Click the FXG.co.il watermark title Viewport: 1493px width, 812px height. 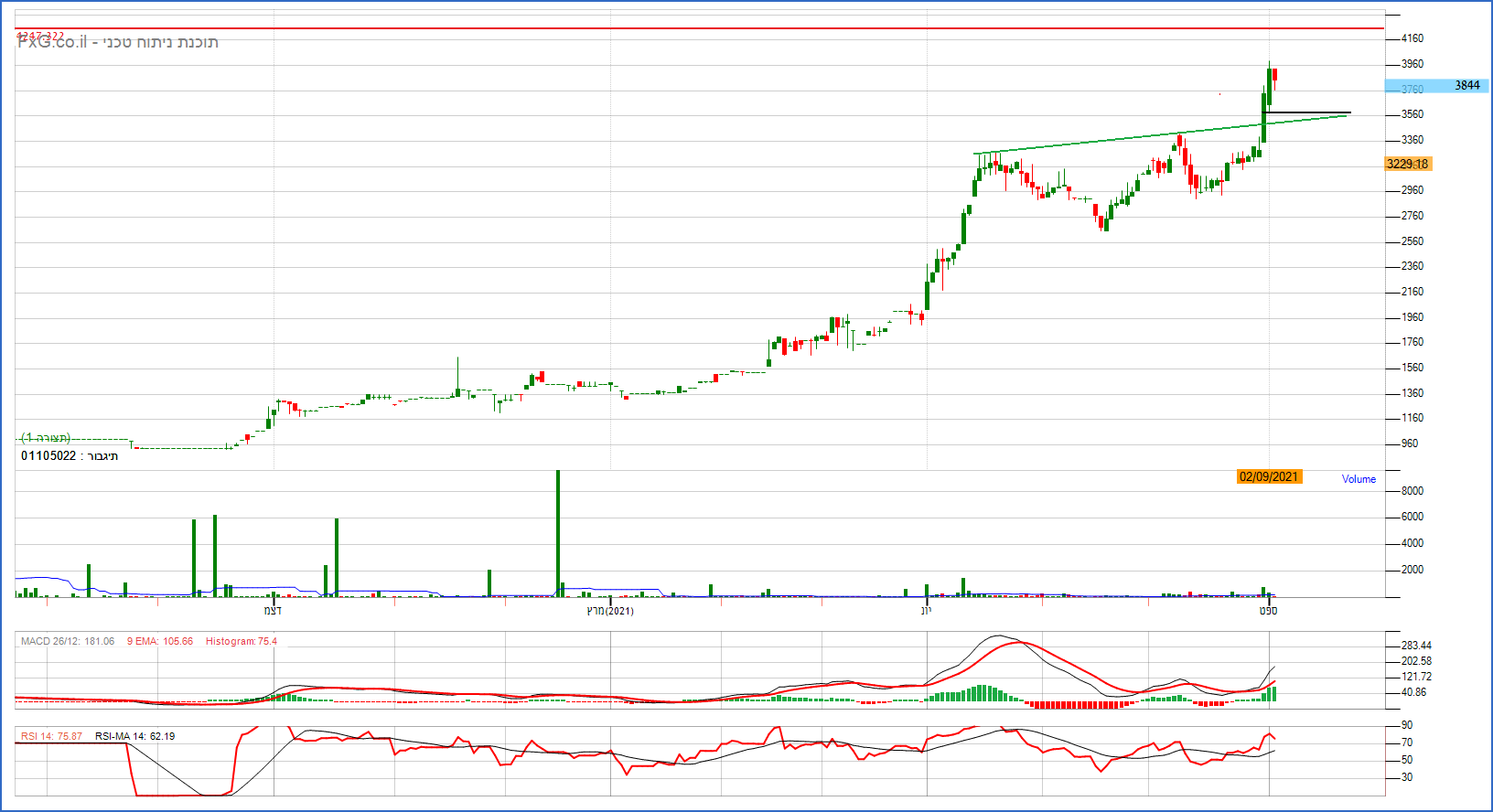coord(117,42)
